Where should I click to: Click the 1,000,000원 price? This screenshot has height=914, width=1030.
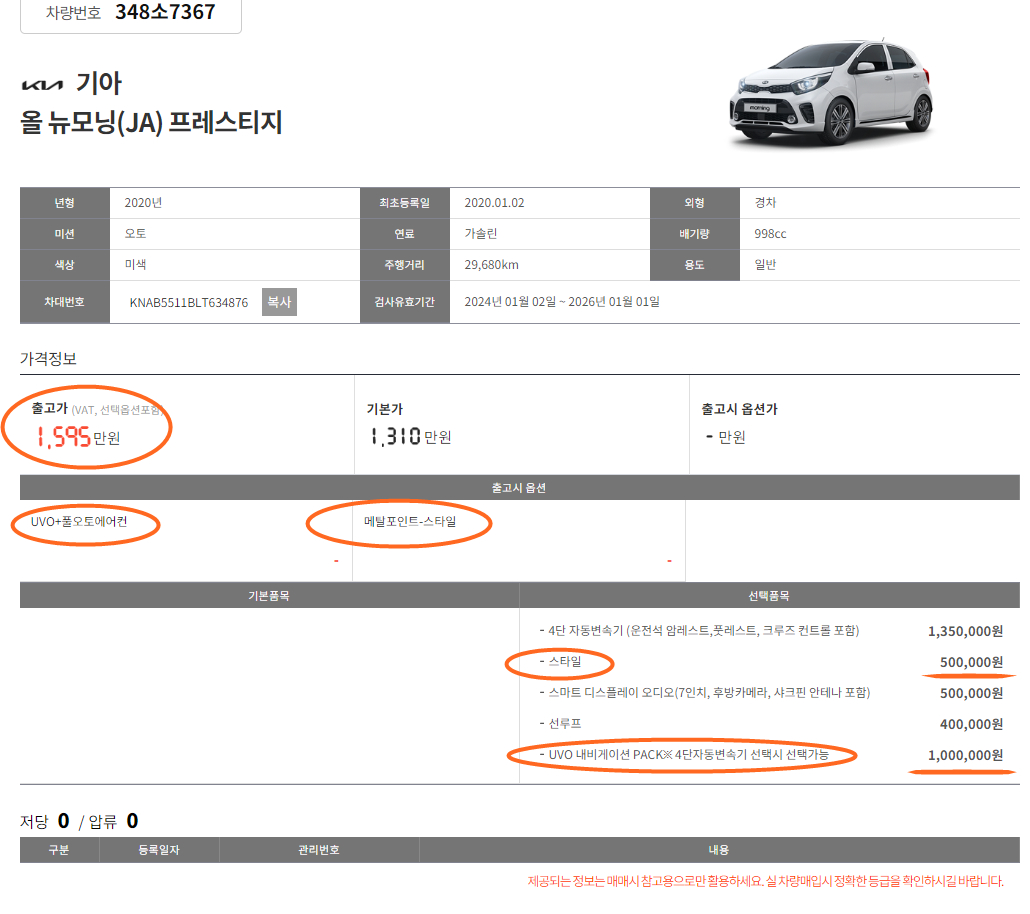click(x=966, y=756)
